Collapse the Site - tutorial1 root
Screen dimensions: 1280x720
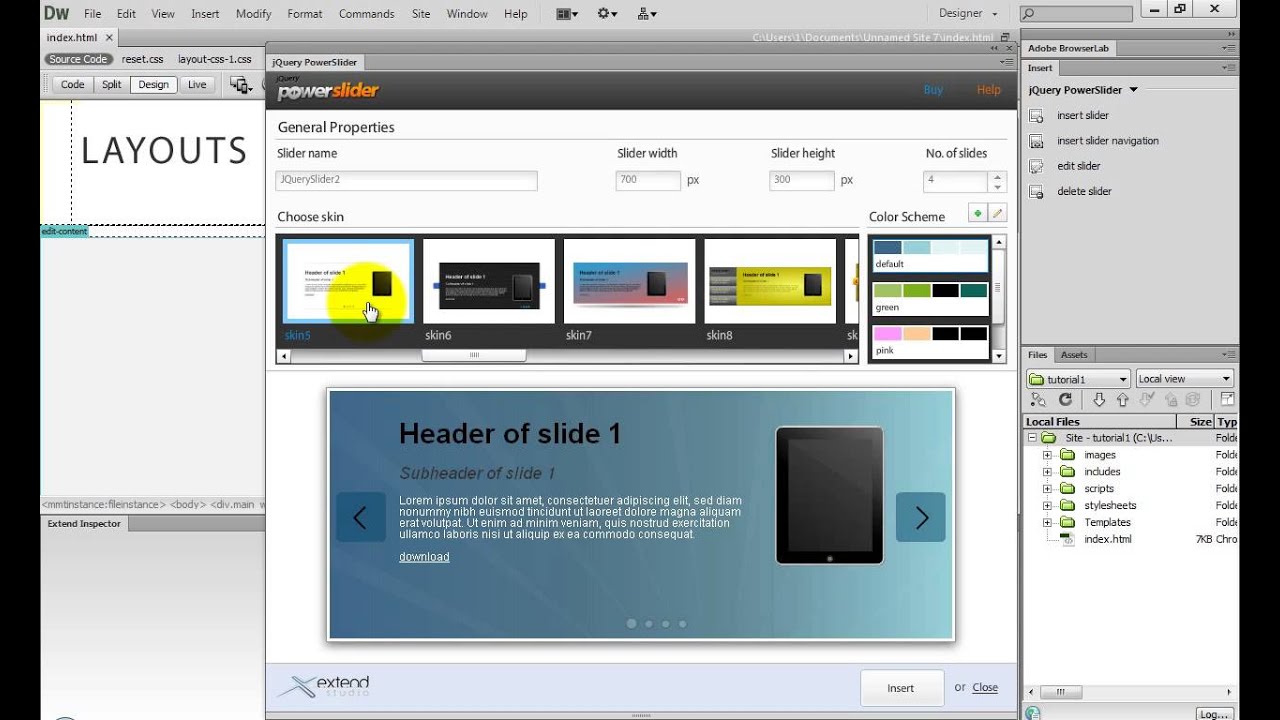(x=1032, y=438)
